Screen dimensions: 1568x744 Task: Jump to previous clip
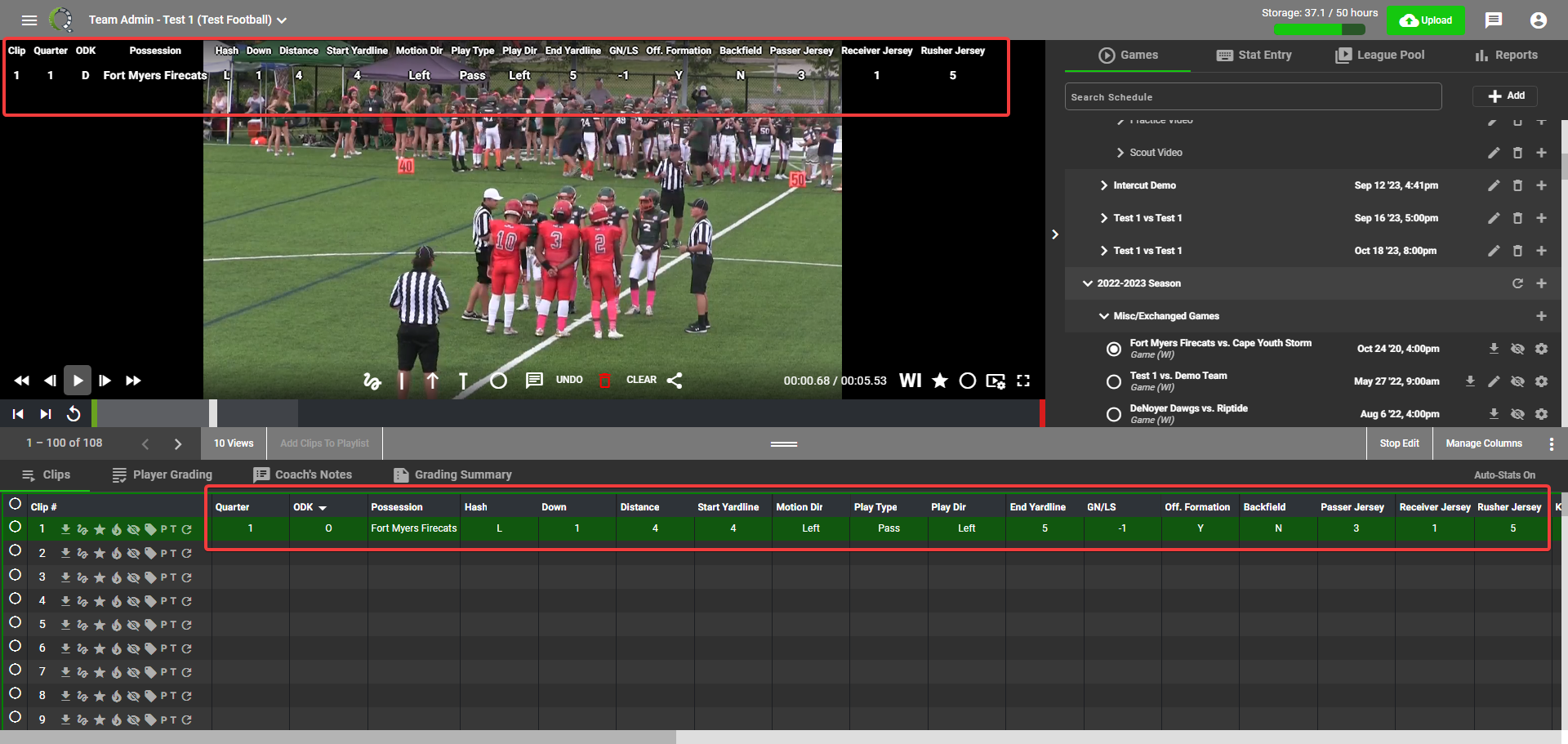[18, 414]
